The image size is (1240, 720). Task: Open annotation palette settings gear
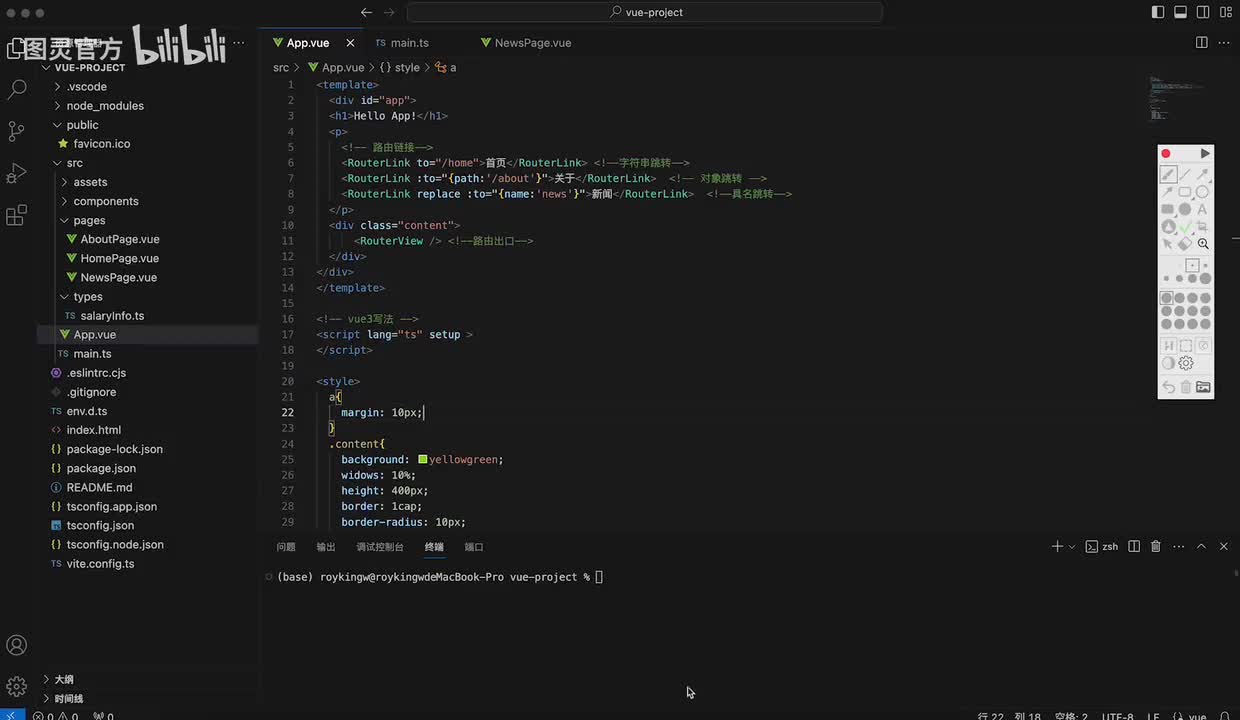pos(1186,363)
